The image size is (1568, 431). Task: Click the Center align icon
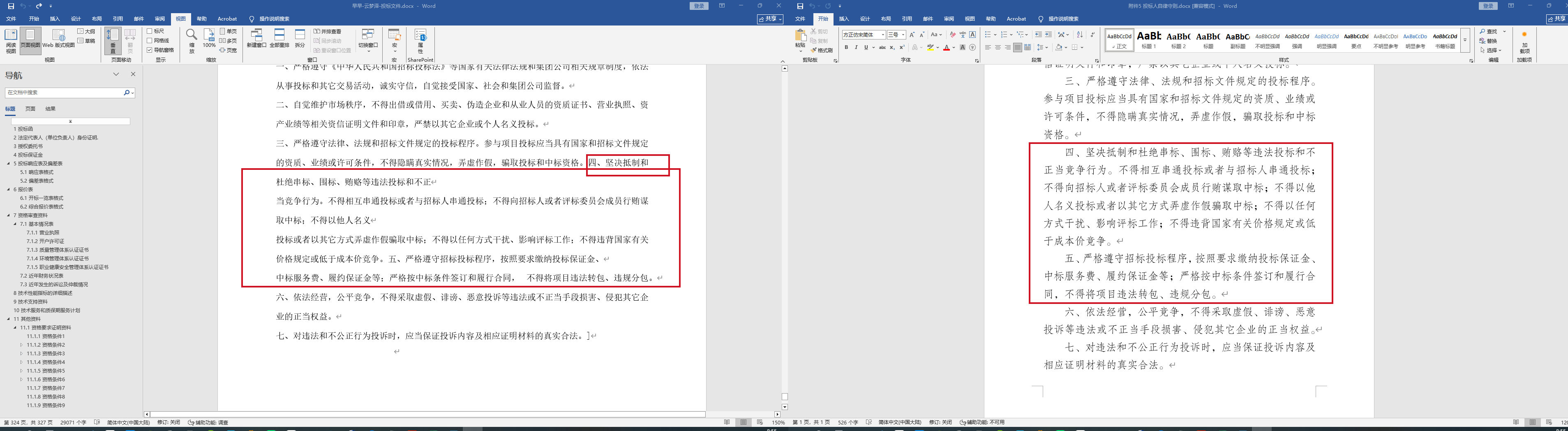(x=998, y=47)
